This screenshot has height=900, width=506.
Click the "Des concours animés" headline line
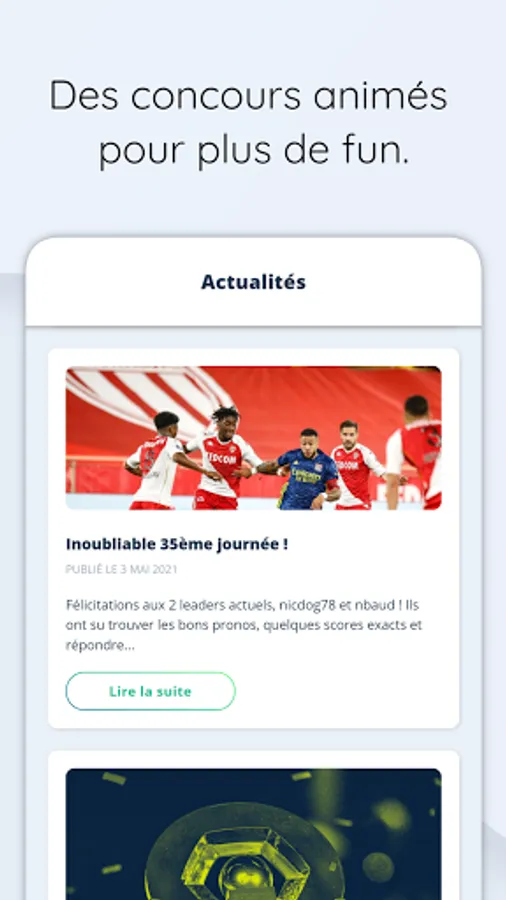[248, 95]
